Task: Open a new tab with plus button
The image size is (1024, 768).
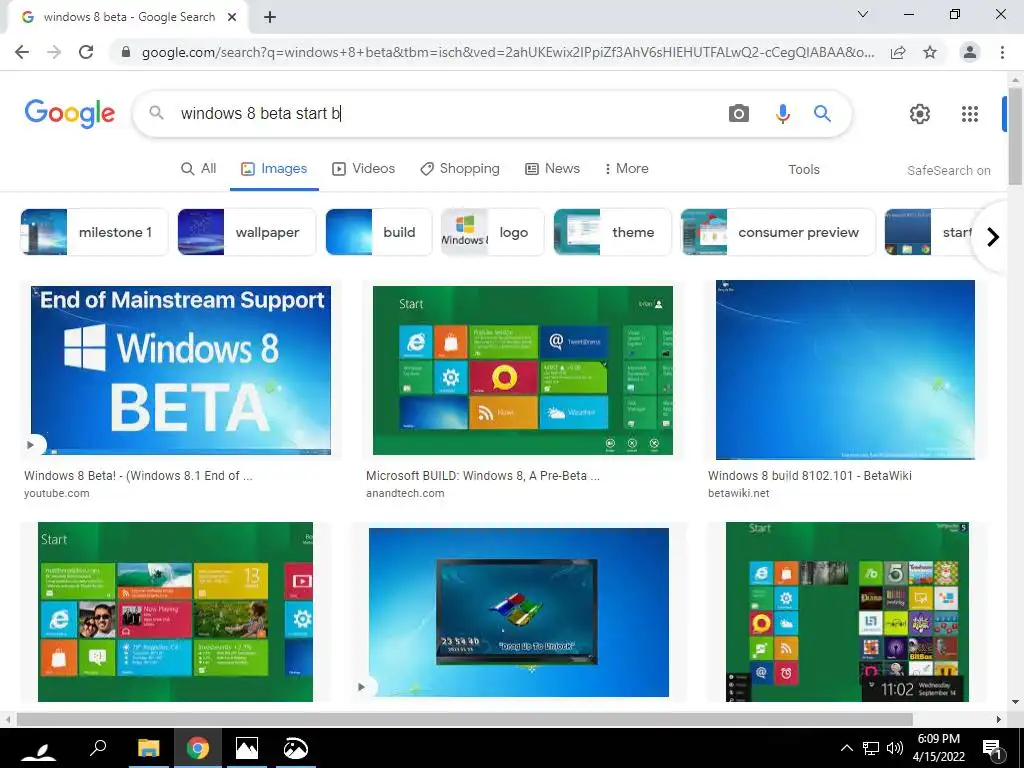Action: pyautogui.click(x=270, y=18)
